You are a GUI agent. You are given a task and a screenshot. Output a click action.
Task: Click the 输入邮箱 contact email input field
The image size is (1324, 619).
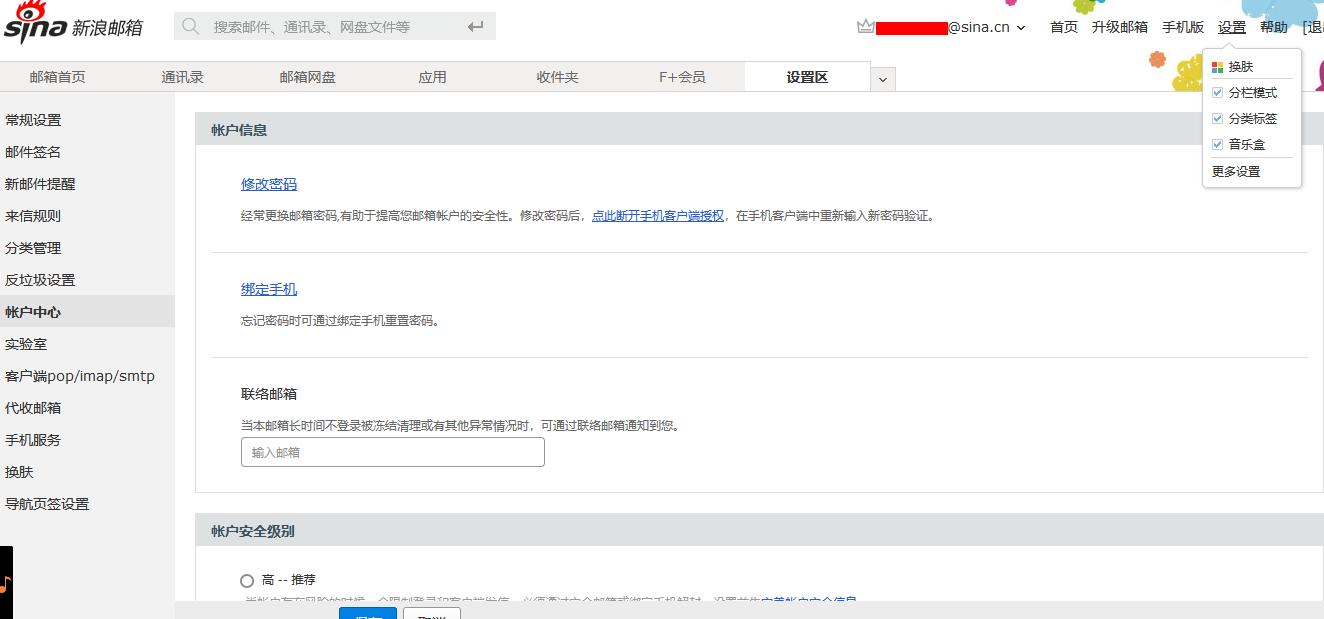pyautogui.click(x=392, y=452)
